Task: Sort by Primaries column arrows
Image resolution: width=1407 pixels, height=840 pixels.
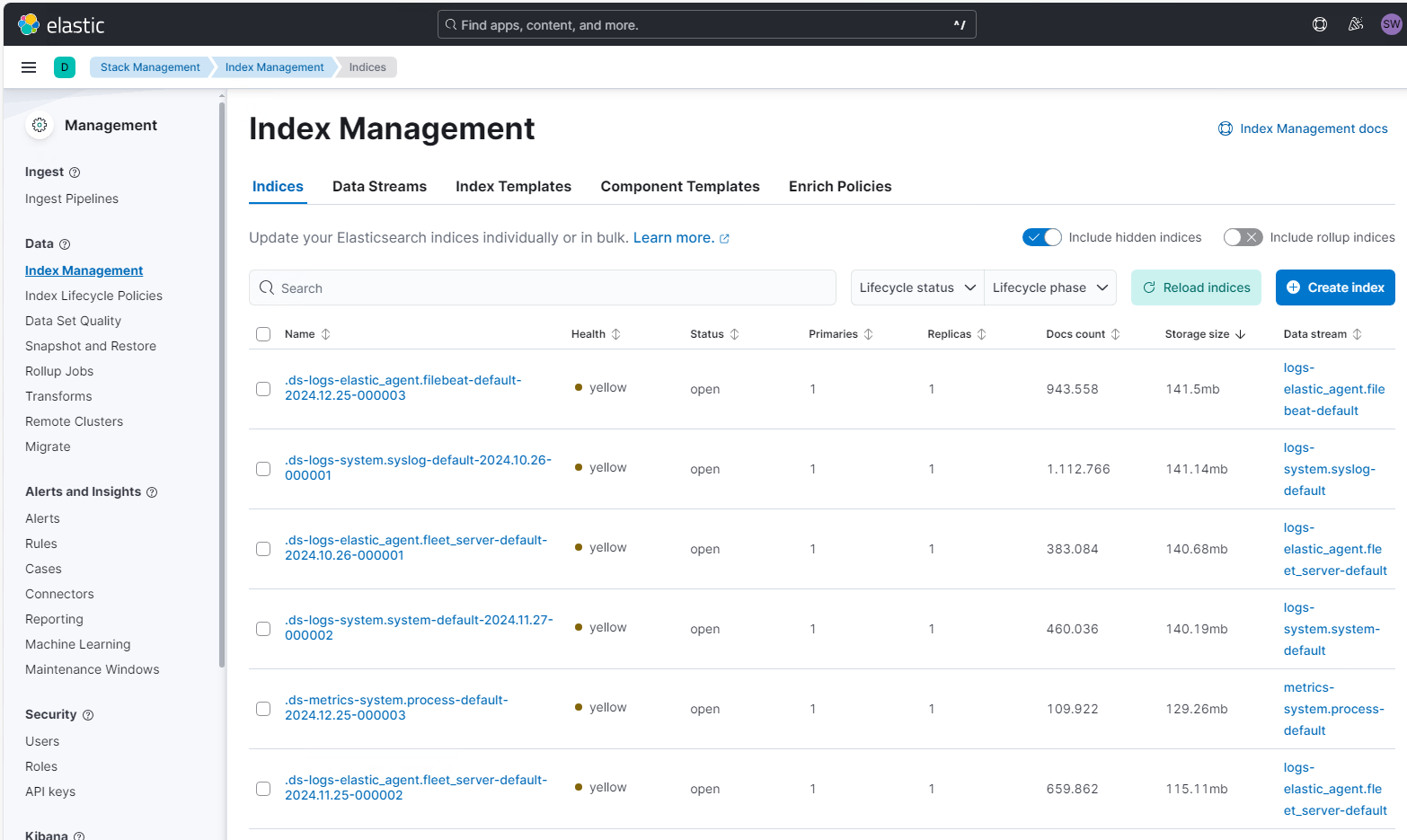Action: pos(869,334)
